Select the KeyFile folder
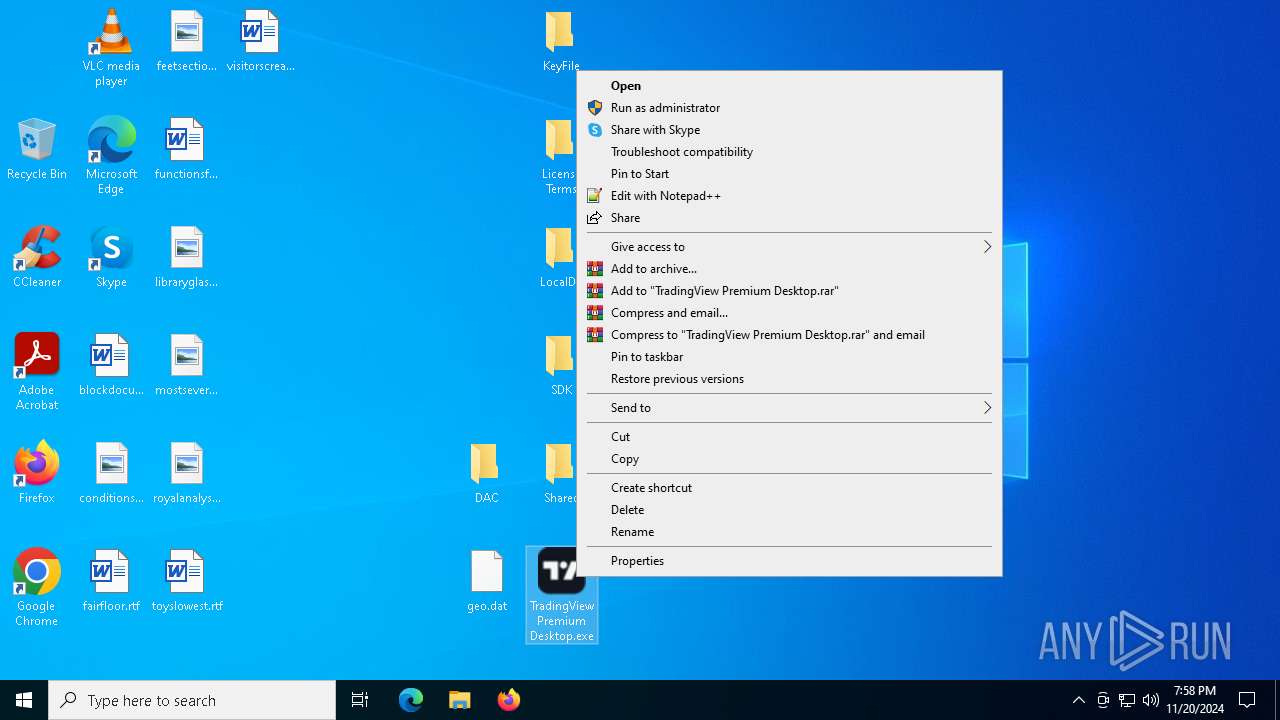Viewport: 1280px width, 720px height. [561, 41]
